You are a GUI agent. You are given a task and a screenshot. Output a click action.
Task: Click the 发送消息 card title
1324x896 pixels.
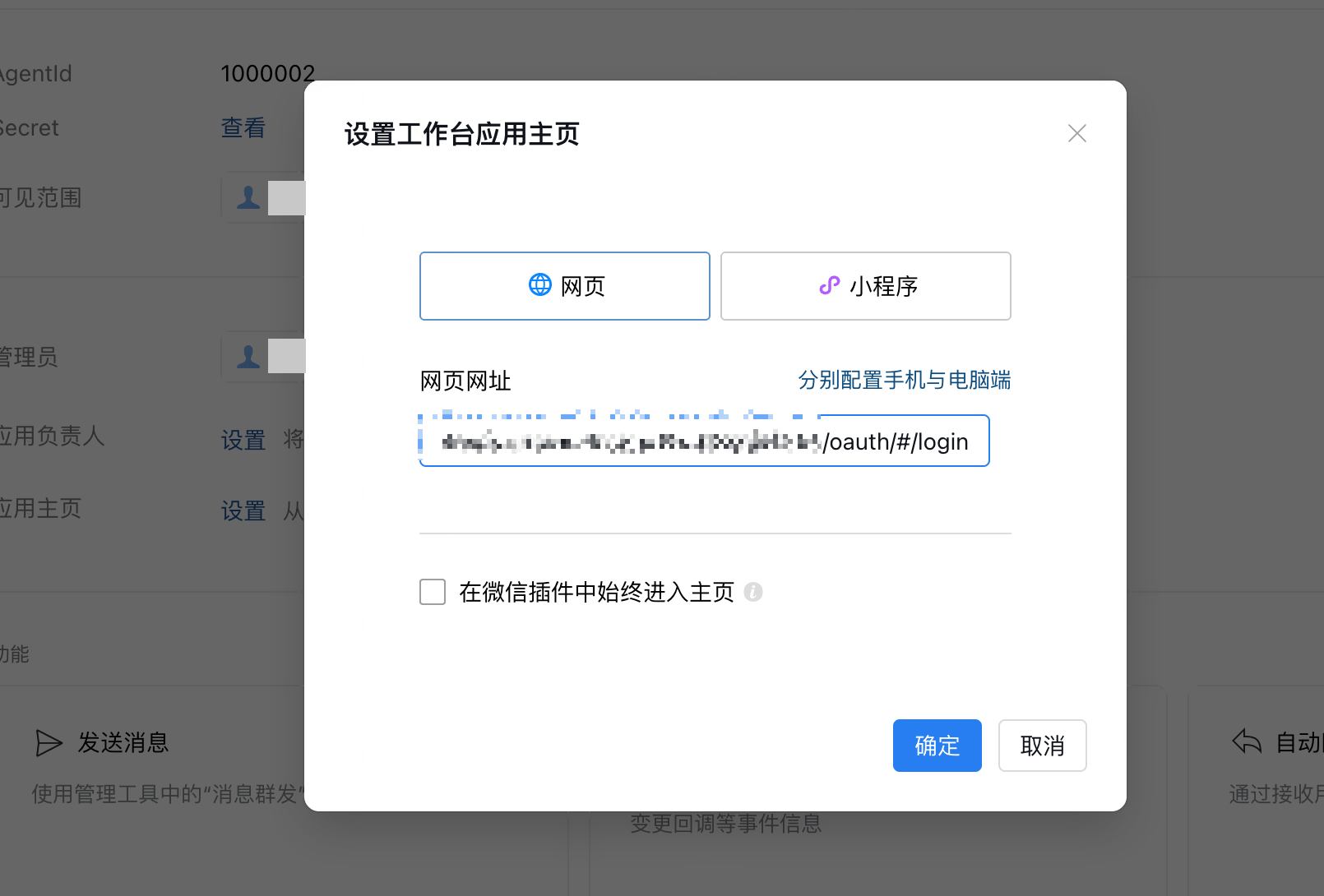tap(123, 742)
